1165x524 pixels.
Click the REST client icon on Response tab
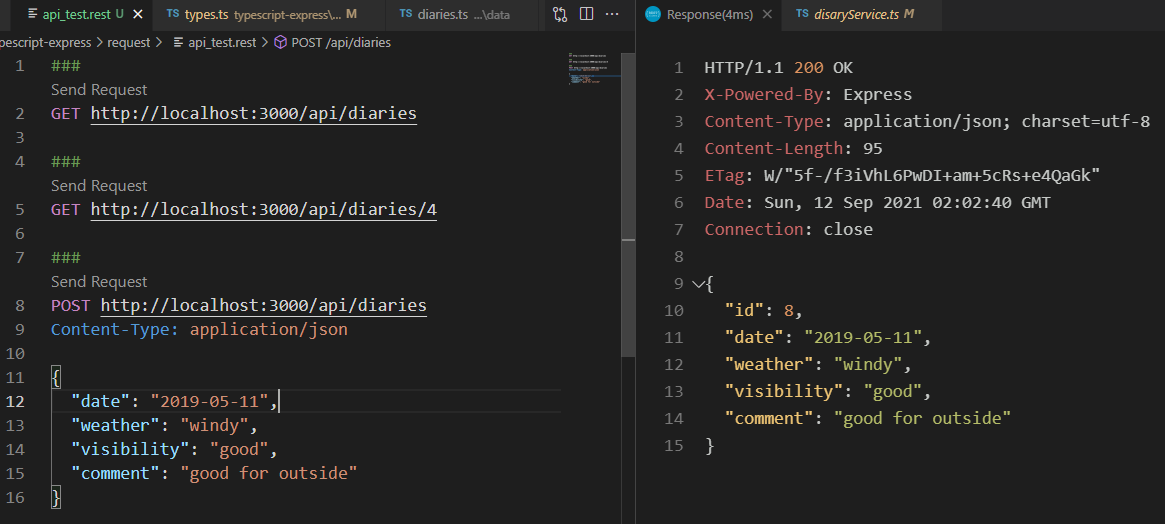coord(653,14)
